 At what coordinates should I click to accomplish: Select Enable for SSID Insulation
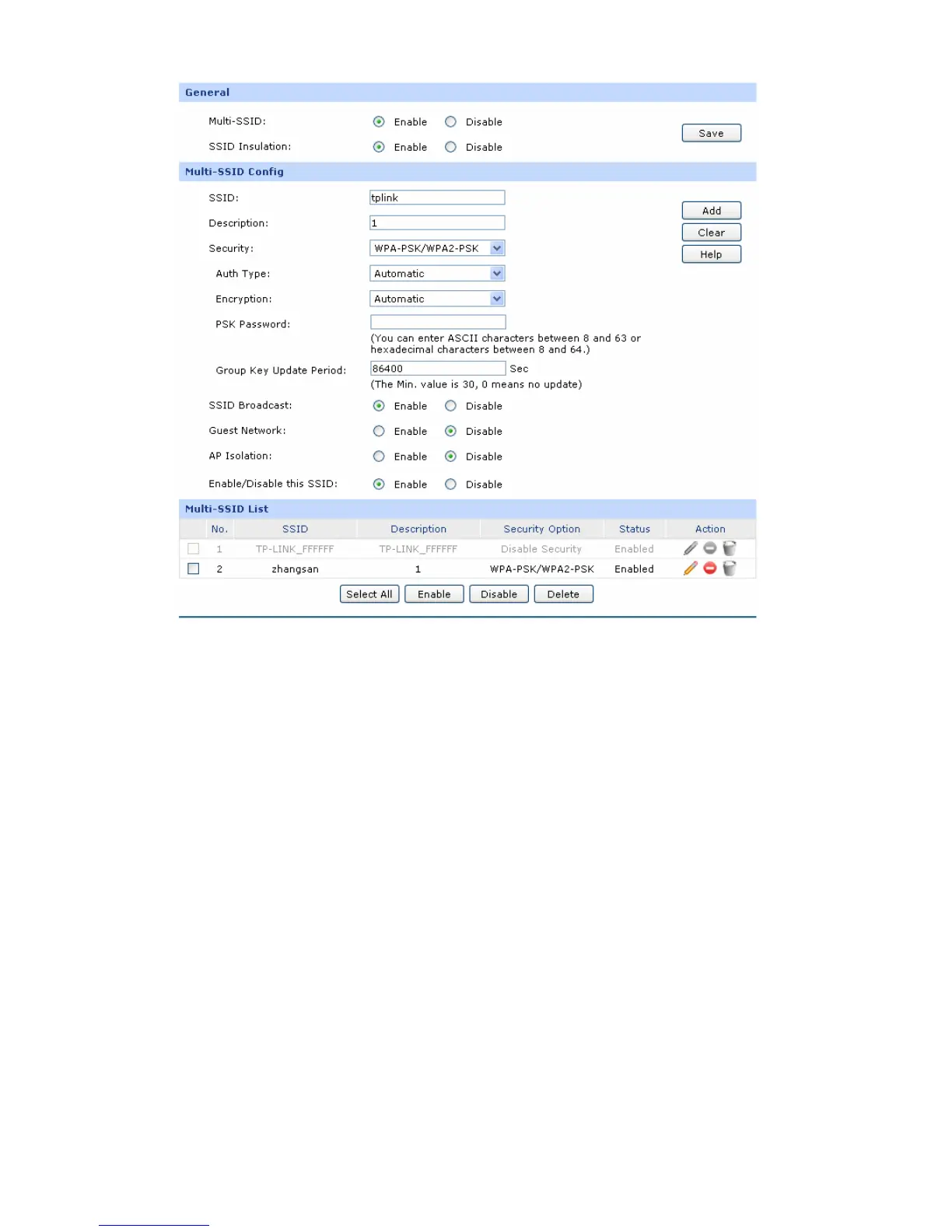379,147
